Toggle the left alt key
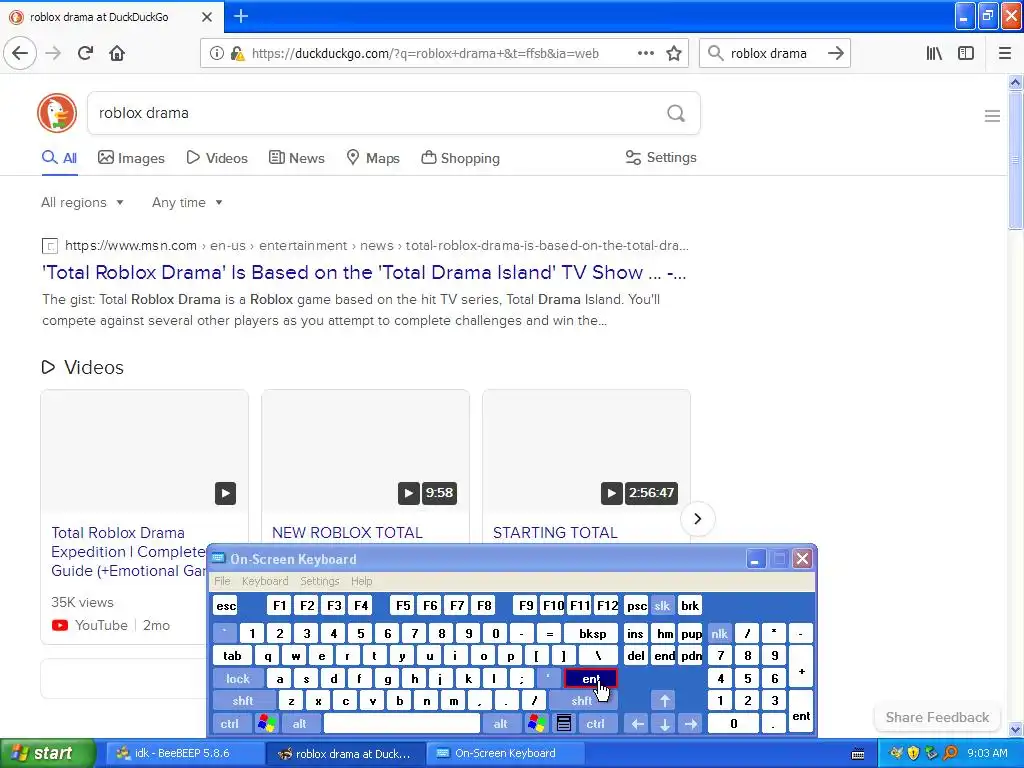Screen dimensions: 1024x768 (300, 724)
